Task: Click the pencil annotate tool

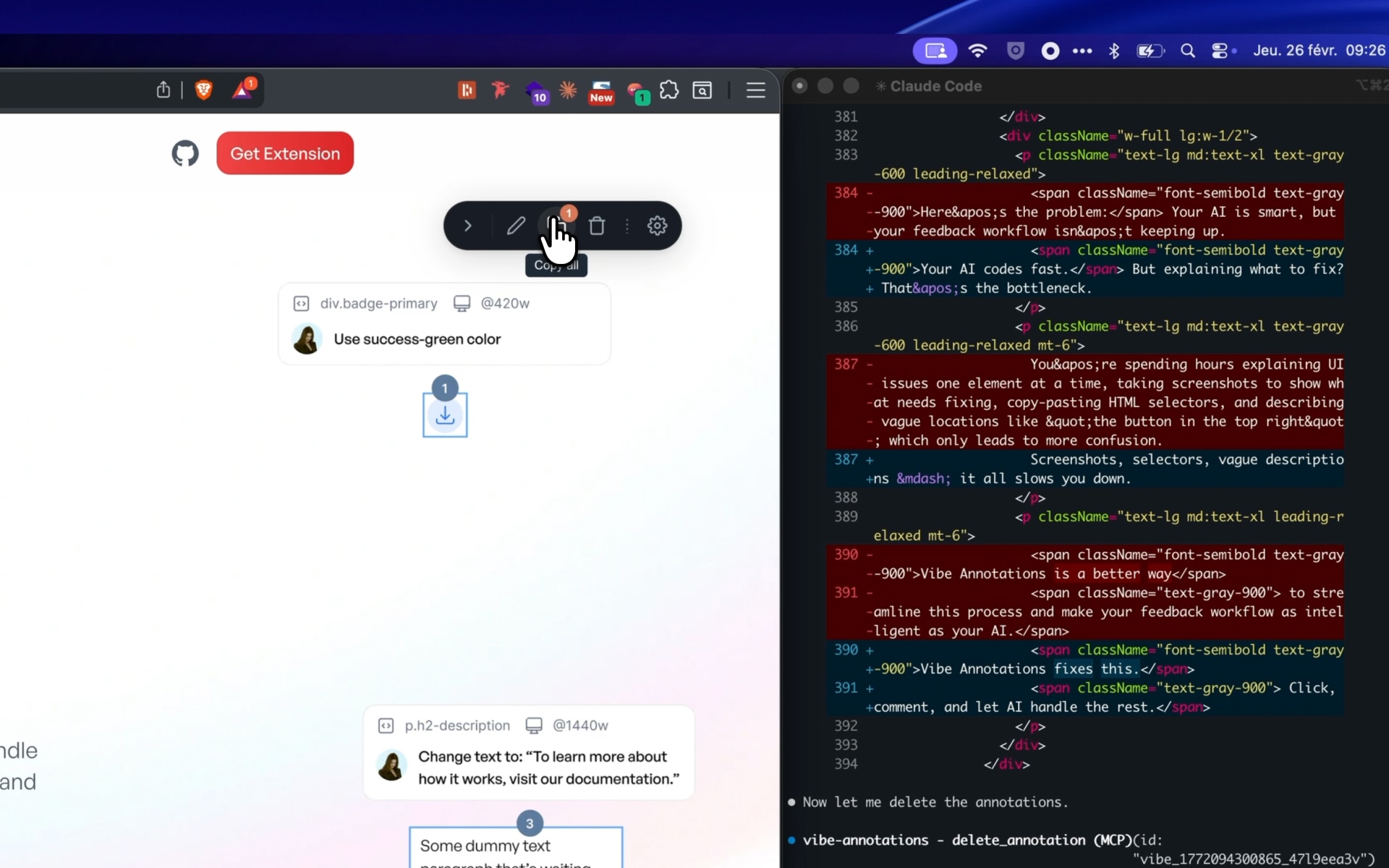Action: tap(516, 226)
